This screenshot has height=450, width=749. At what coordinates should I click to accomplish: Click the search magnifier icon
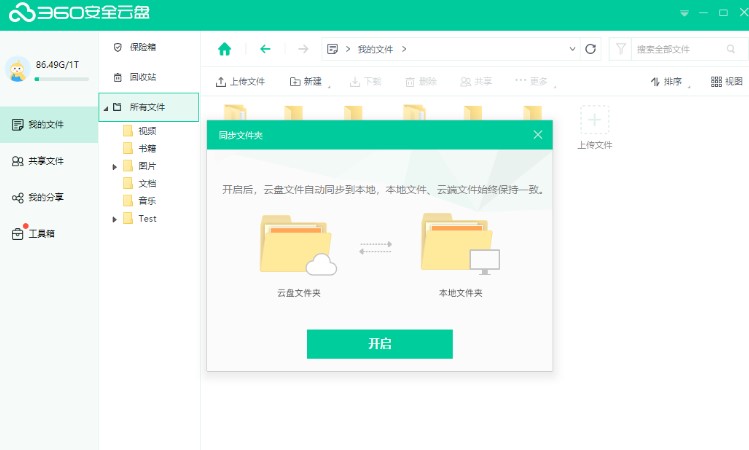pyautogui.click(x=730, y=49)
